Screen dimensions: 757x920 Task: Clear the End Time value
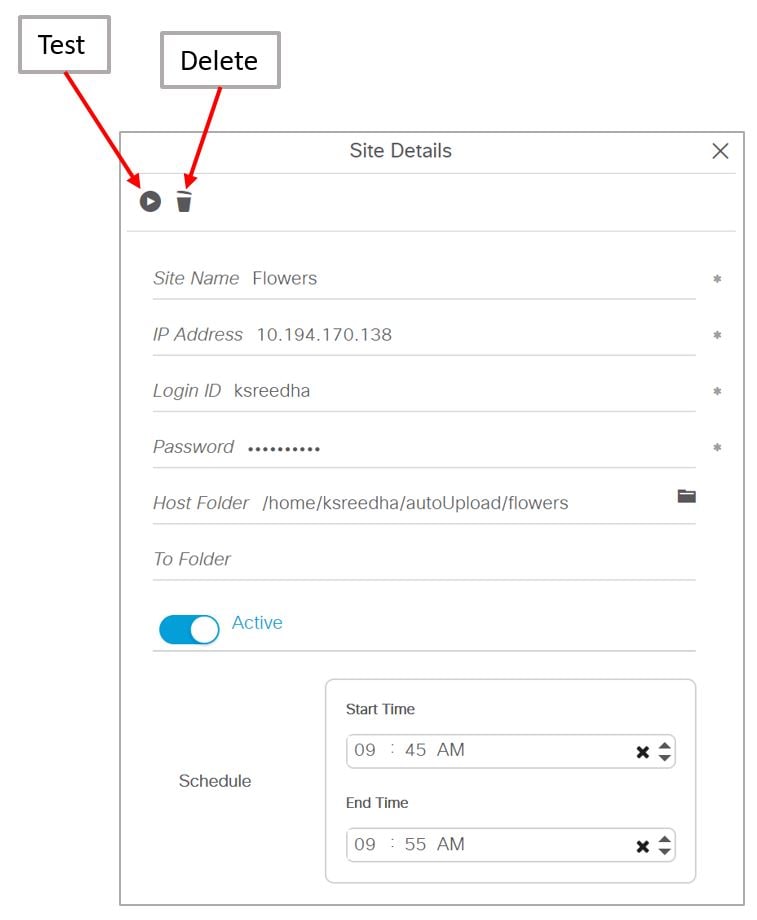tap(643, 846)
